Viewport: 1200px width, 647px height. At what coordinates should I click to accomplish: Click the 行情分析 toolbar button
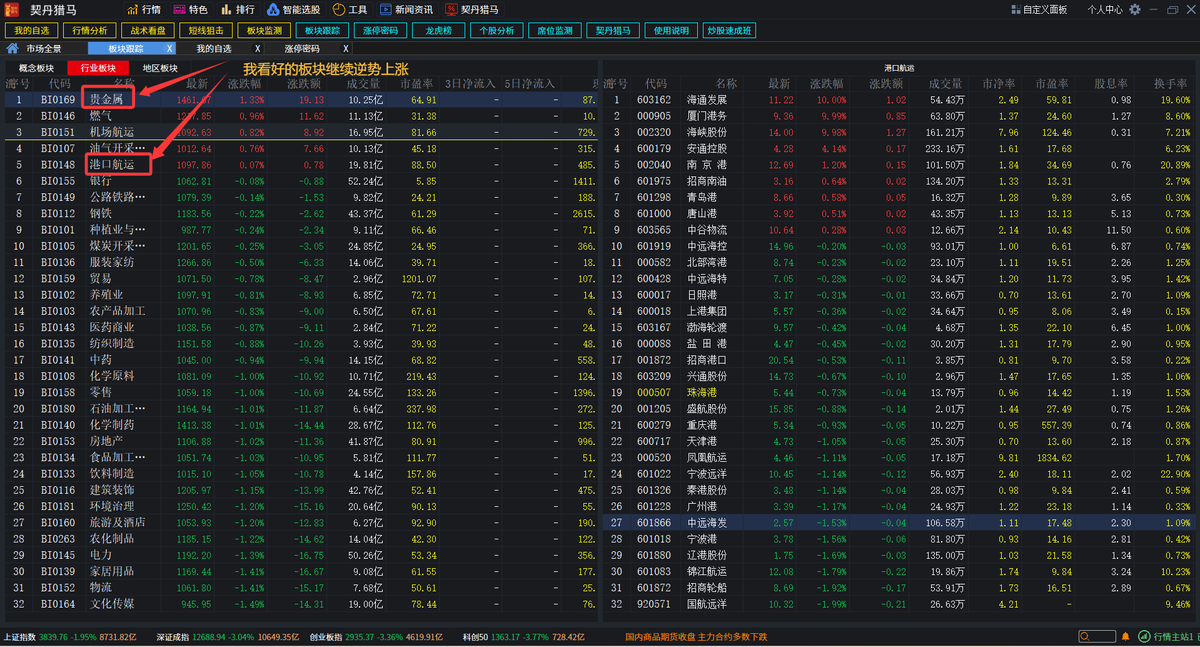coord(90,30)
